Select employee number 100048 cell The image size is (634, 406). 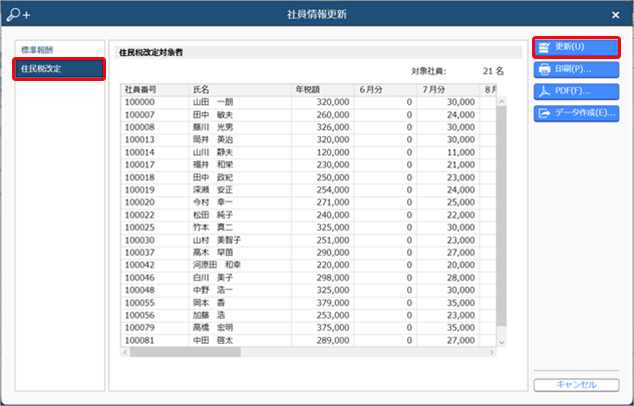[154, 290]
